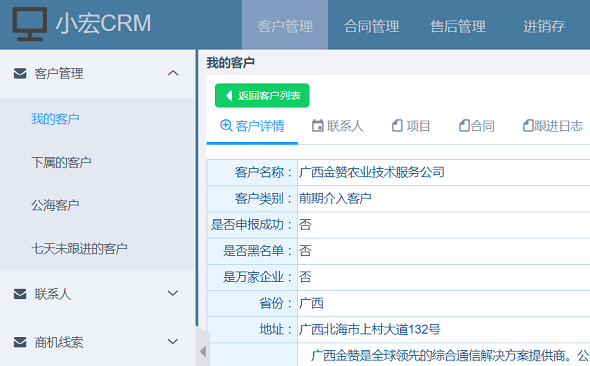Click the 是万家企业 field label
This screenshot has height=366, width=590.
[258, 277]
